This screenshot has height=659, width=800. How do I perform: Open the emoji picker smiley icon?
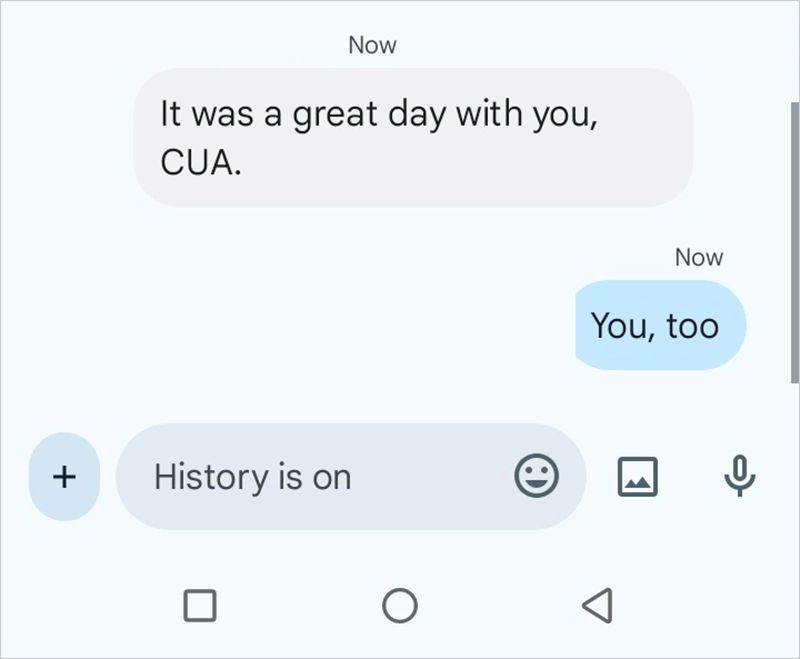[x=536, y=476]
